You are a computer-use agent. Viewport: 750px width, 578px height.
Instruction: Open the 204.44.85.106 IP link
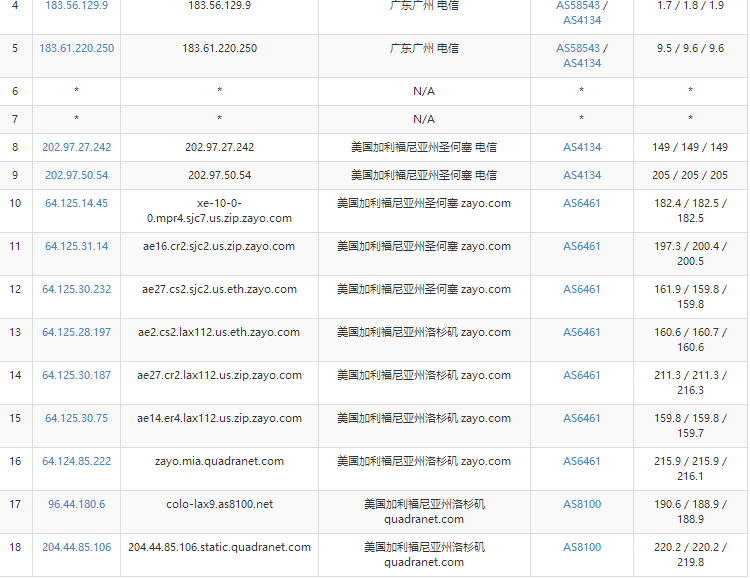77,547
